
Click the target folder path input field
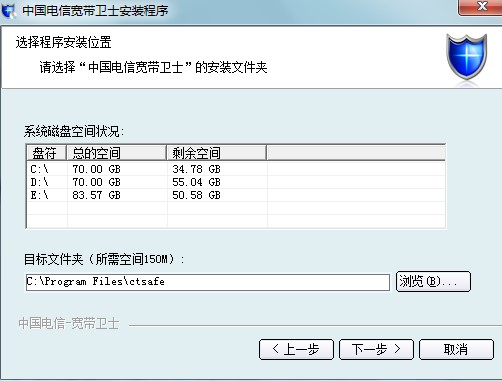208,282
